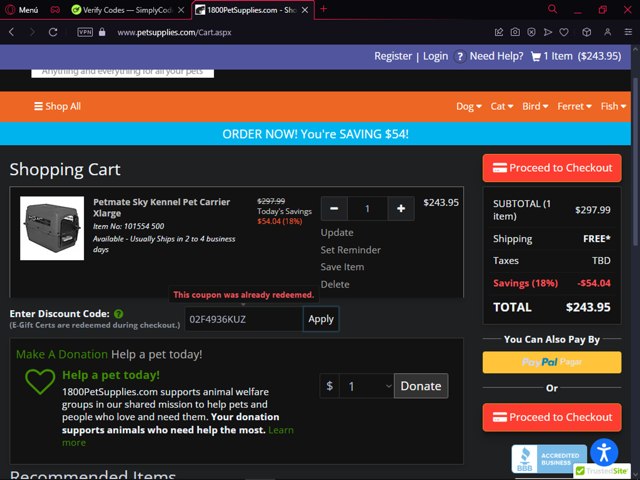Click Save Item link
Image resolution: width=640 pixels, height=480 pixels.
(342, 267)
